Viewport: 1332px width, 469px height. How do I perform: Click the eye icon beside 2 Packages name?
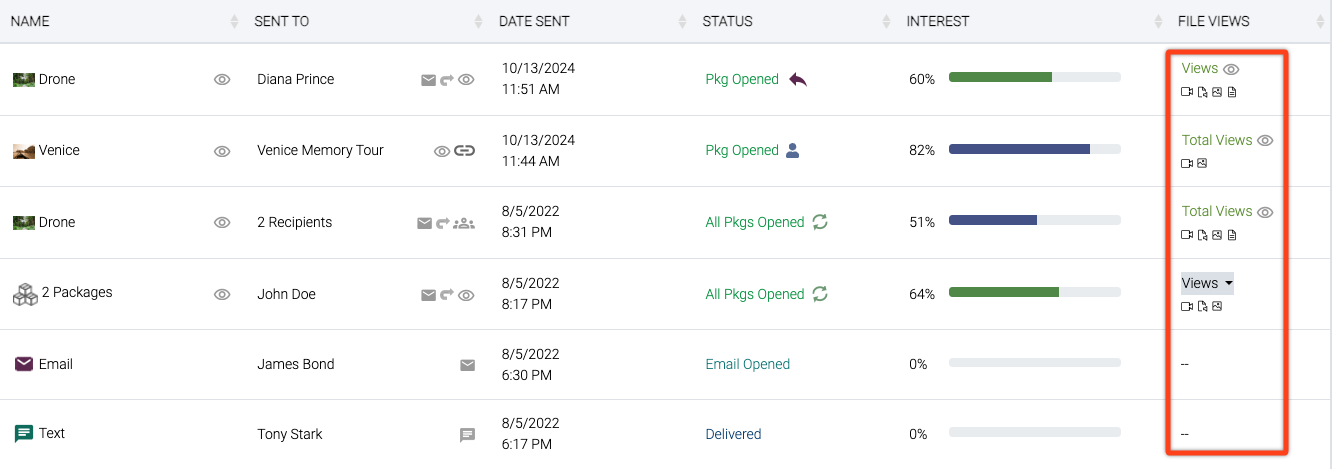[x=222, y=294]
